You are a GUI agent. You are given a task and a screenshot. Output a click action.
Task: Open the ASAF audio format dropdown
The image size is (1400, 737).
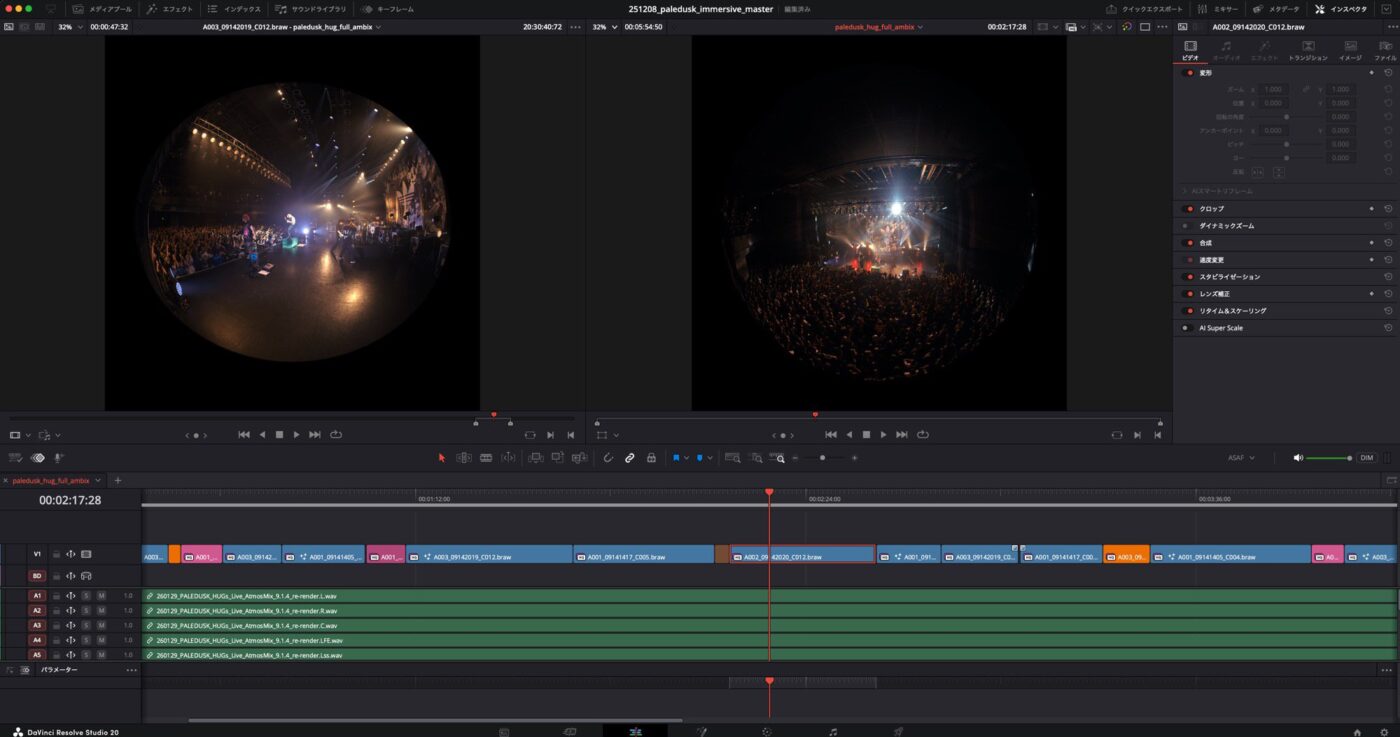click(x=1241, y=458)
